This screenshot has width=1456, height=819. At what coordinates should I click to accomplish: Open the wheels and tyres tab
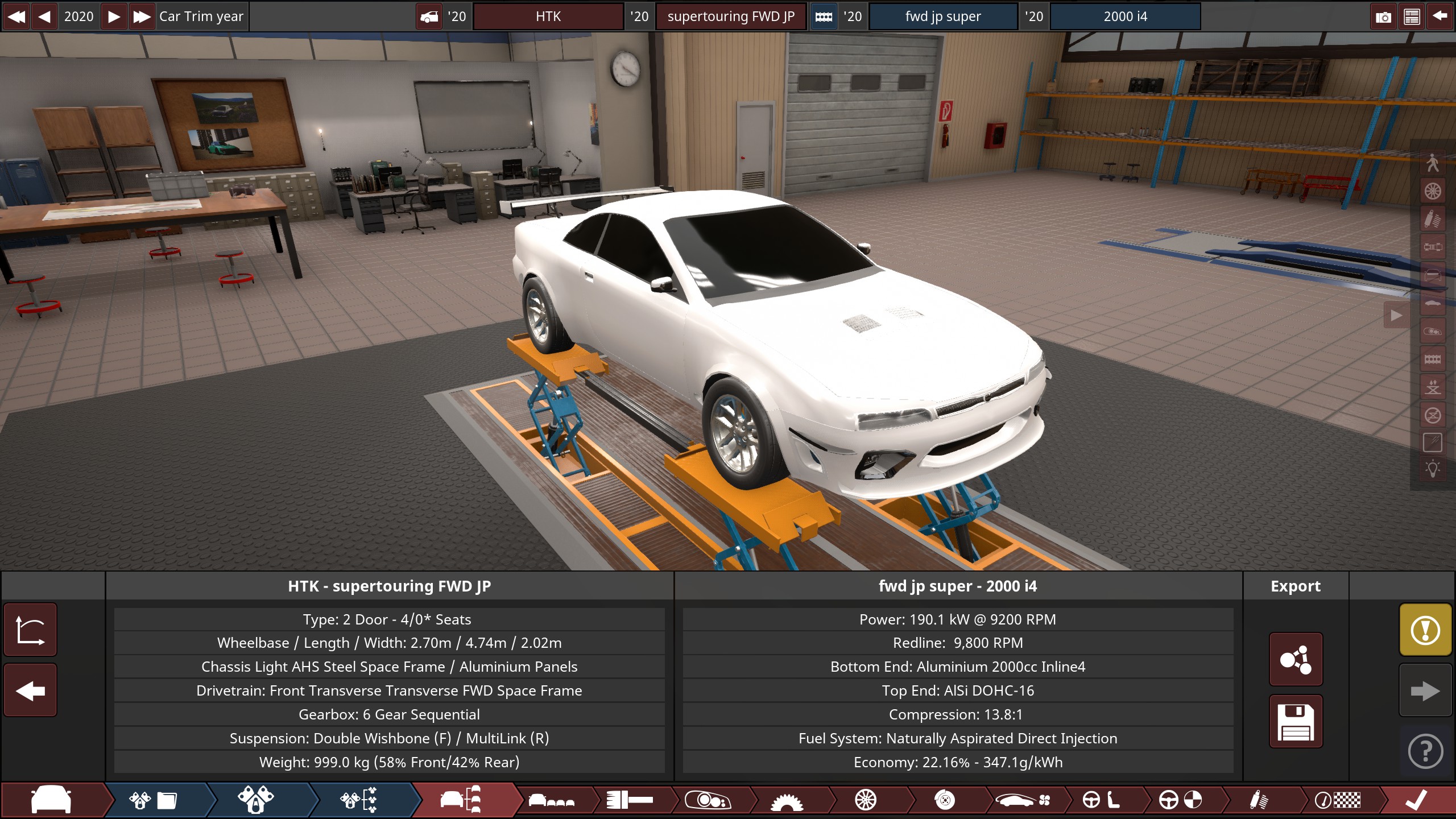pyautogui.click(x=866, y=800)
